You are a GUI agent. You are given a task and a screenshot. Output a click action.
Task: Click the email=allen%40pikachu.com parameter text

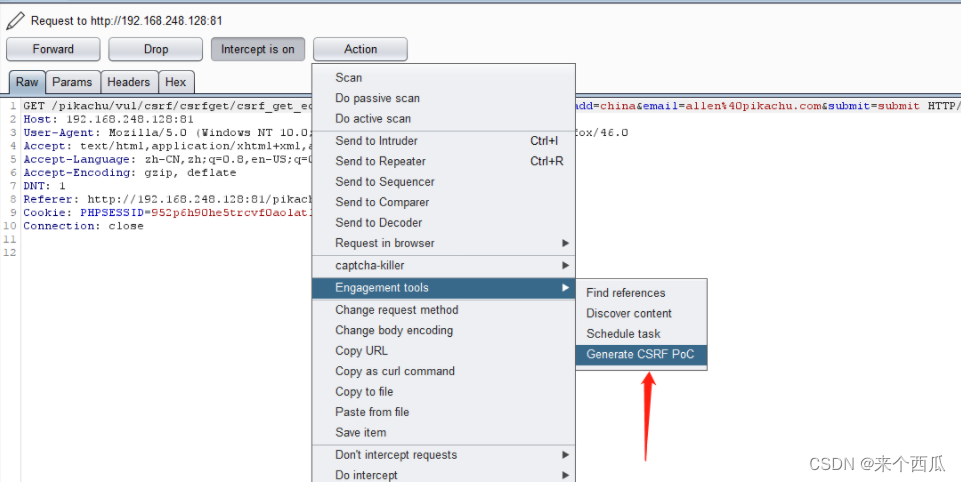(731, 106)
